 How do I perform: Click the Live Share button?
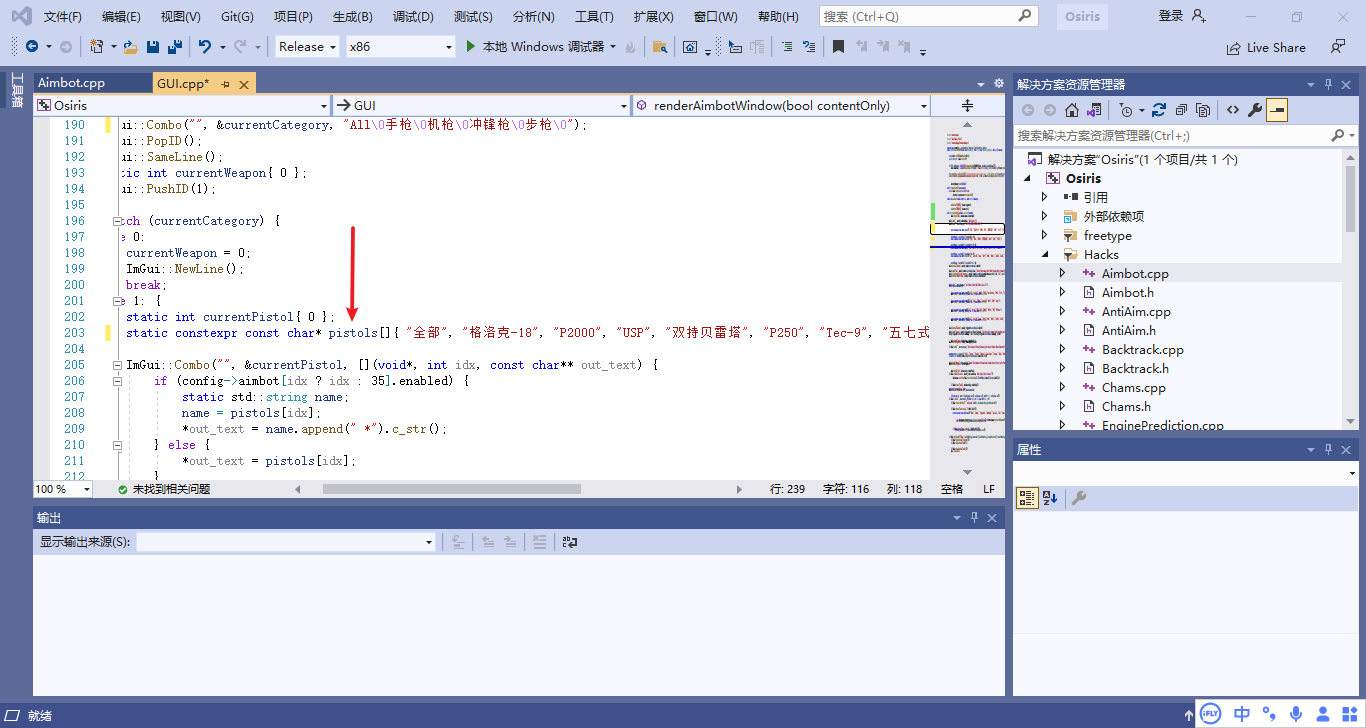[x=1266, y=47]
